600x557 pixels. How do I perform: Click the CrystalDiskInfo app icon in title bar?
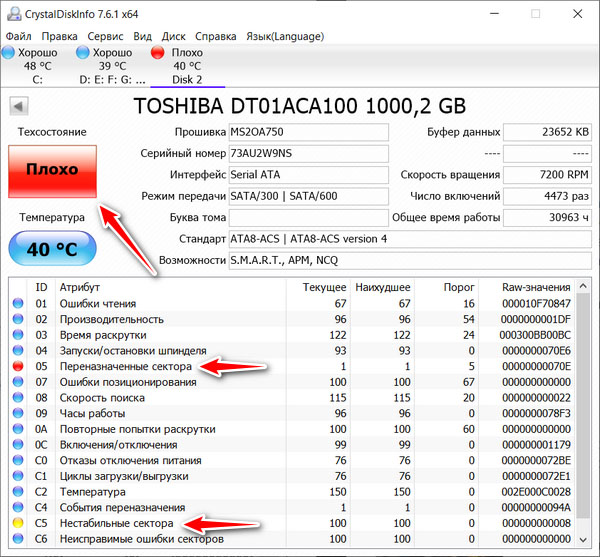pos(14,14)
